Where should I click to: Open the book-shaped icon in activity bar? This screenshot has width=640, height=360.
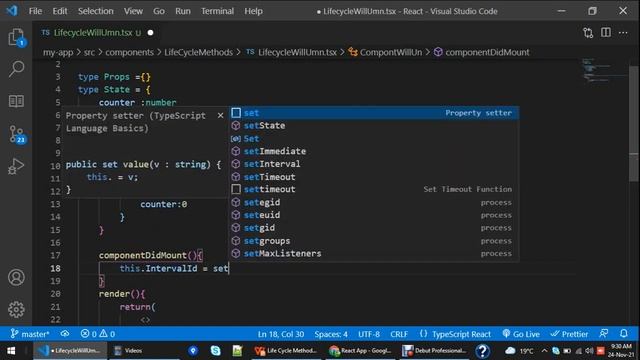click(16, 101)
